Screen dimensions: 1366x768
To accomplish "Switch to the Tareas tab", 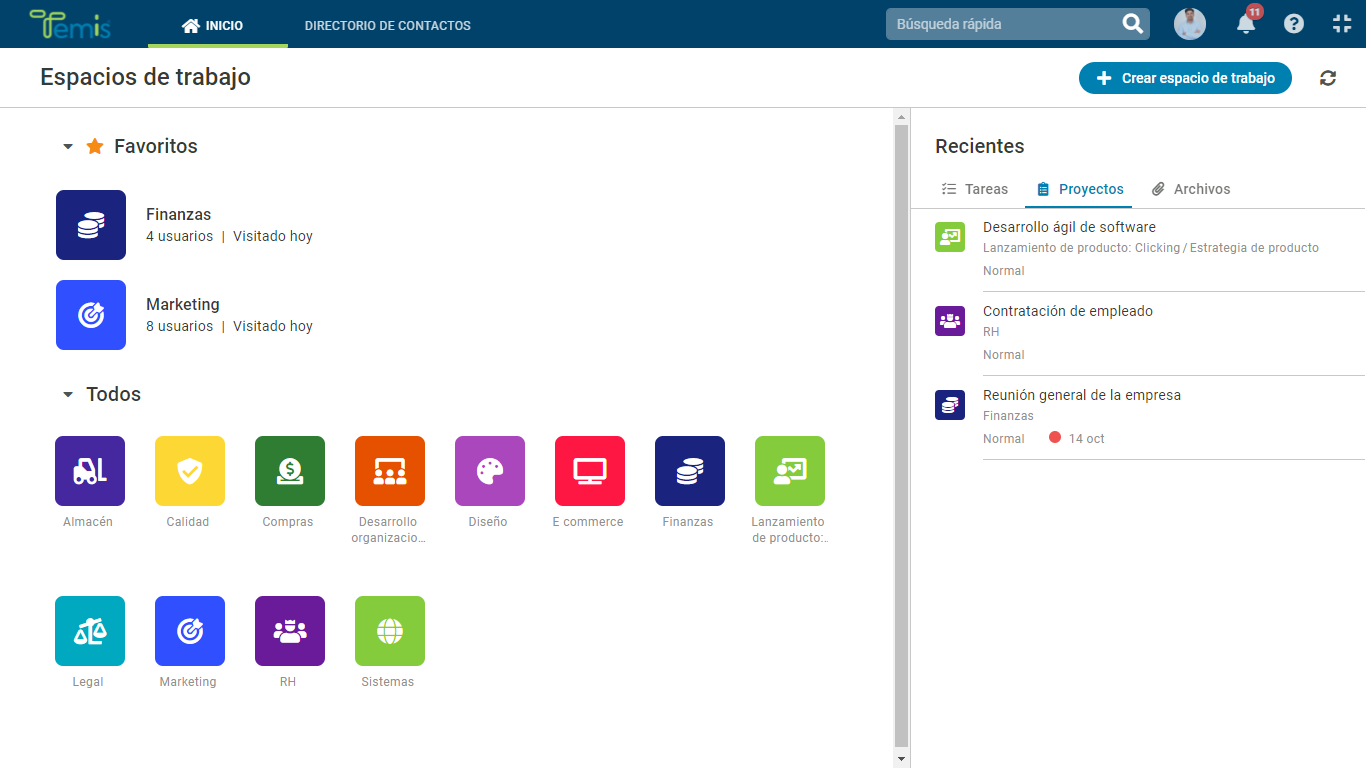I will 975,189.
